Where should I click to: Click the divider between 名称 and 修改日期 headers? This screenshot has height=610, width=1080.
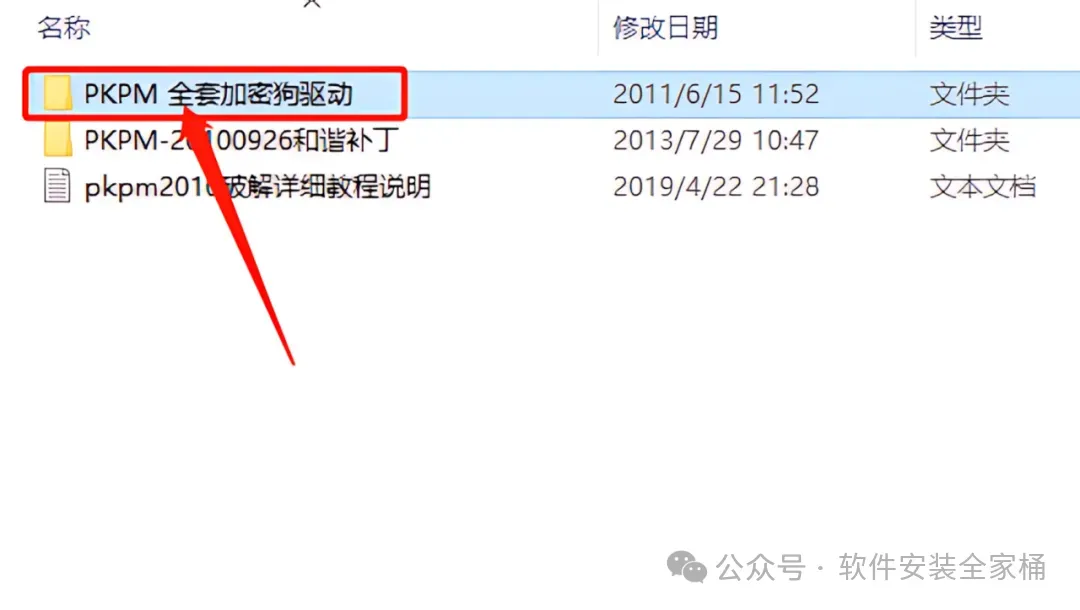tap(598, 28)
